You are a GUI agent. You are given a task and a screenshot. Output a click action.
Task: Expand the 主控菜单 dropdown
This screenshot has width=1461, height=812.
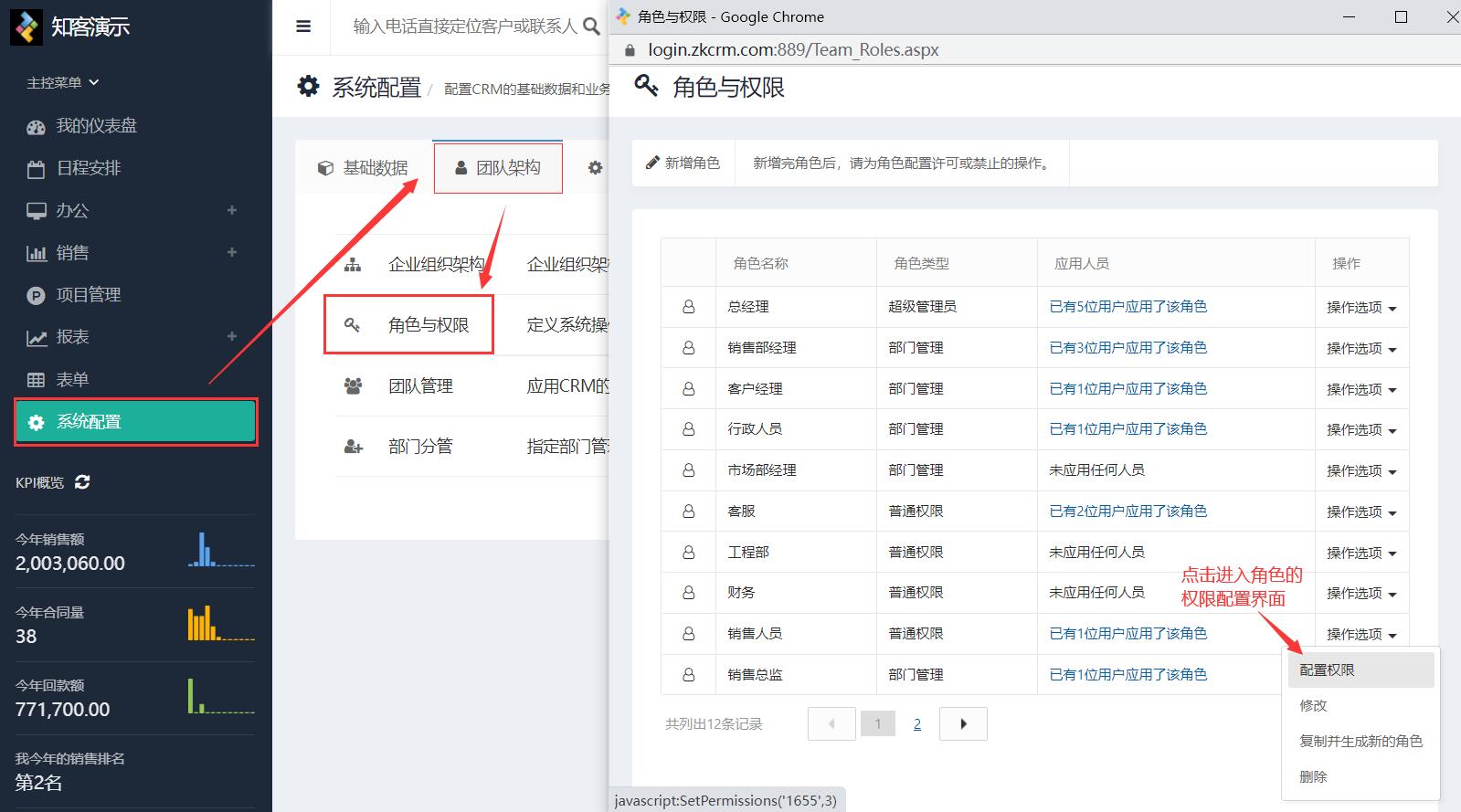pyautogui.click(x=62, y=82)
